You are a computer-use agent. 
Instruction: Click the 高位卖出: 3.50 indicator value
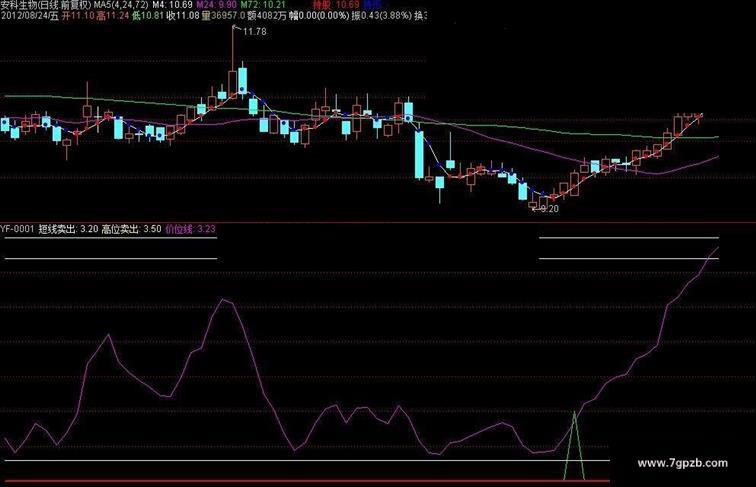pos(131,229)
